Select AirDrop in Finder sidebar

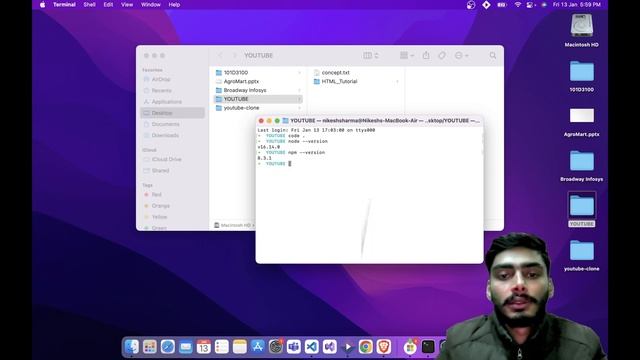pyautogui.click(x=173, y=80)
